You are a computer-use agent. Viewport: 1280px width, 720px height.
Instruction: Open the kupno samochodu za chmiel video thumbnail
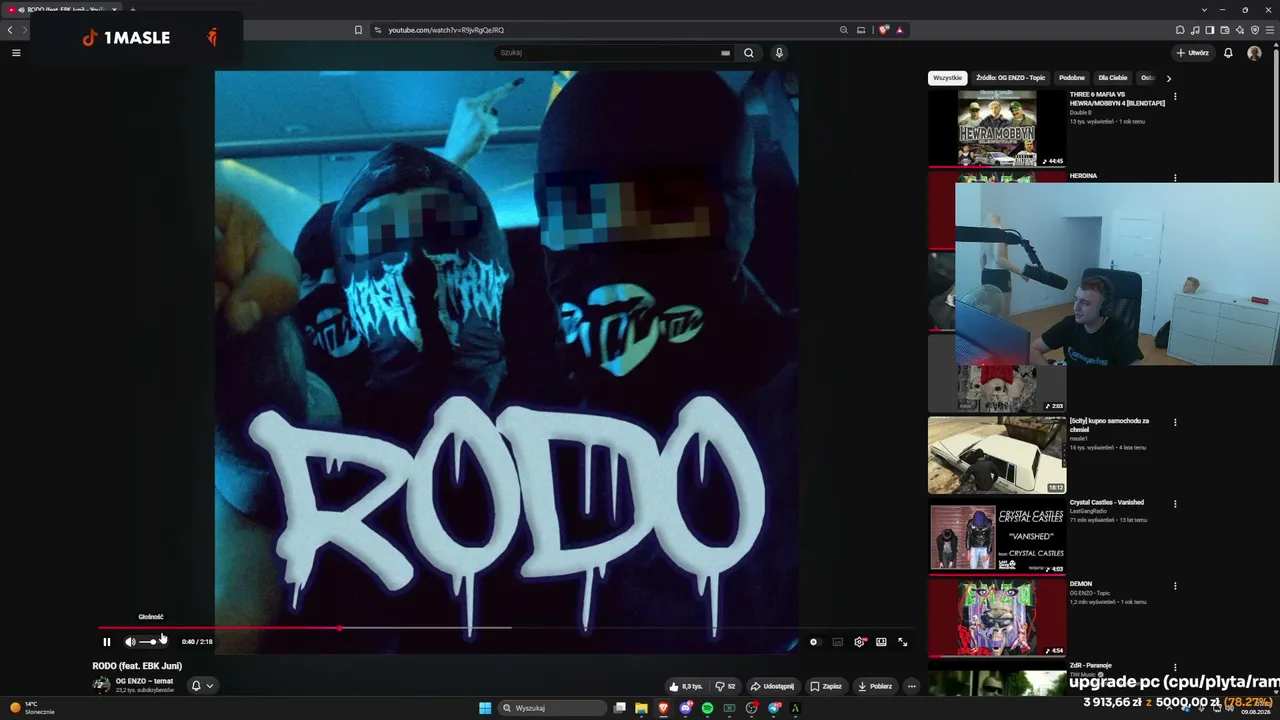pyautogui.click(x=997, y=455)
